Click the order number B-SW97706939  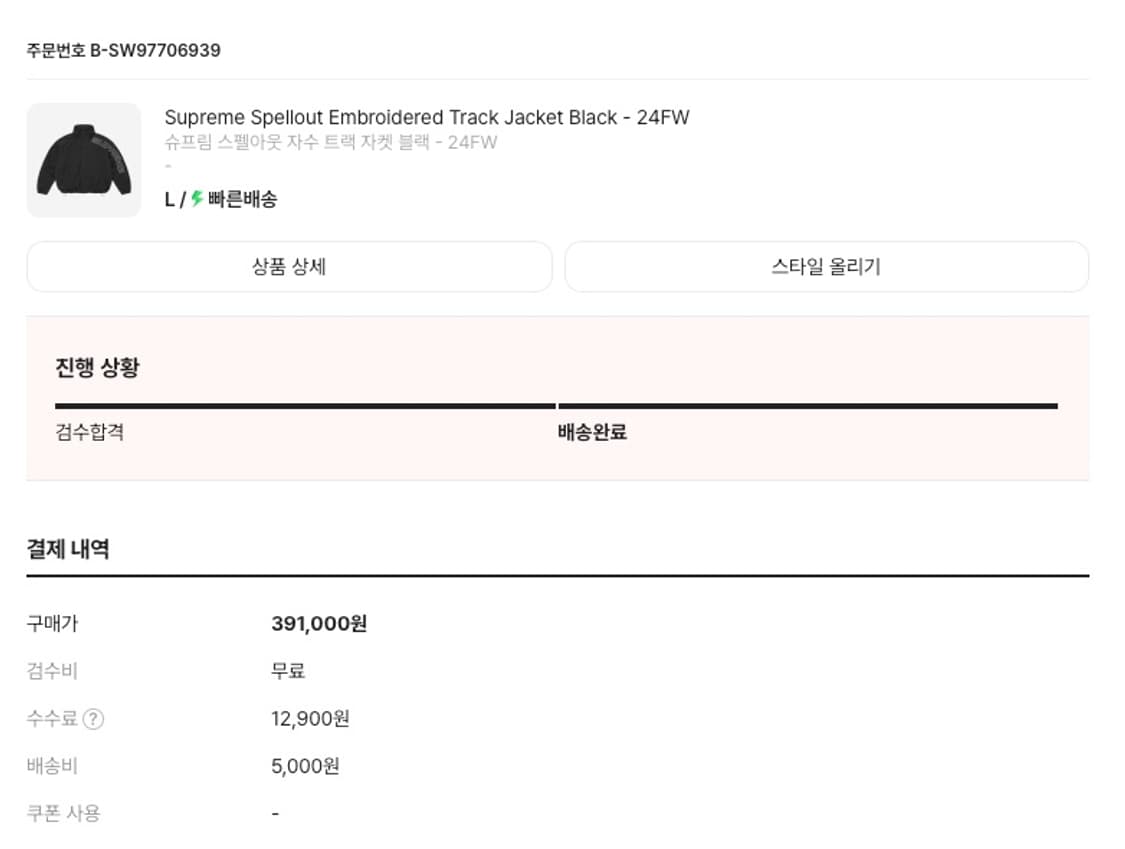tap(125, 47)
